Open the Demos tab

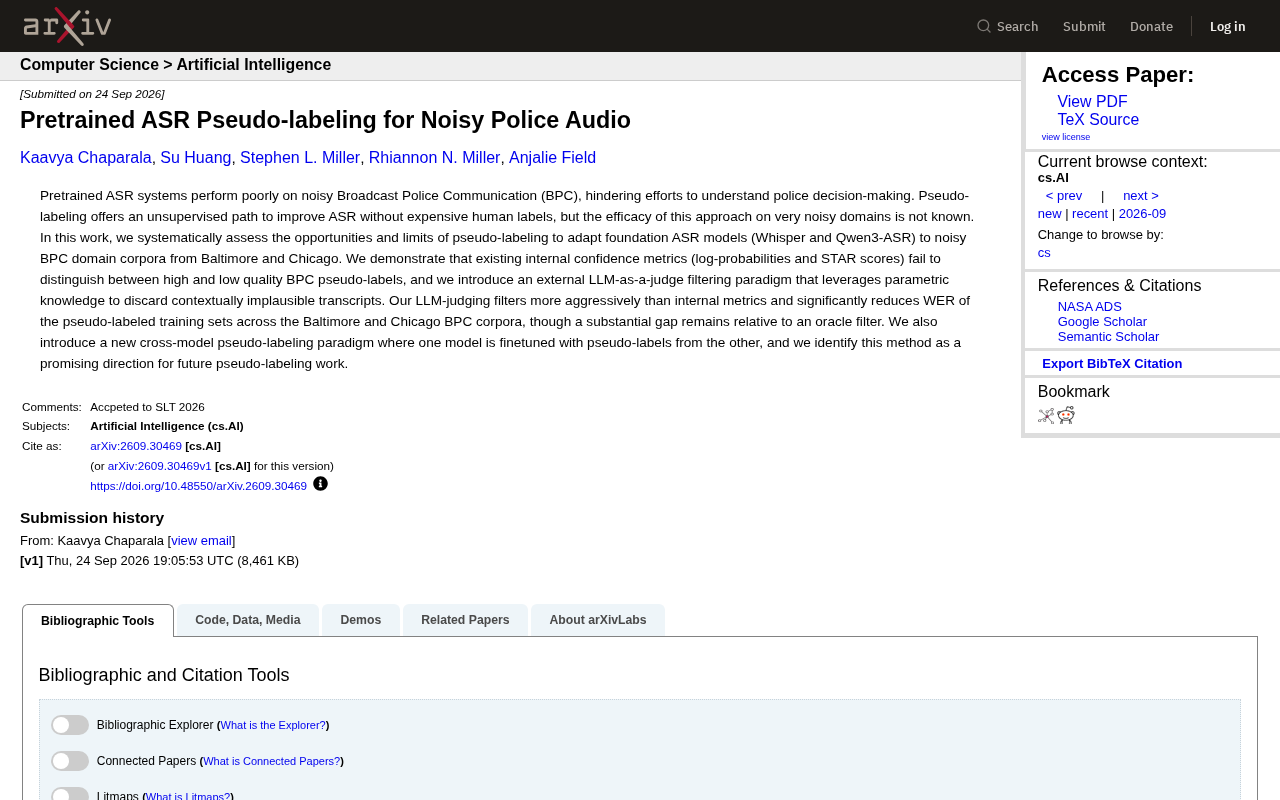[361, 620]
